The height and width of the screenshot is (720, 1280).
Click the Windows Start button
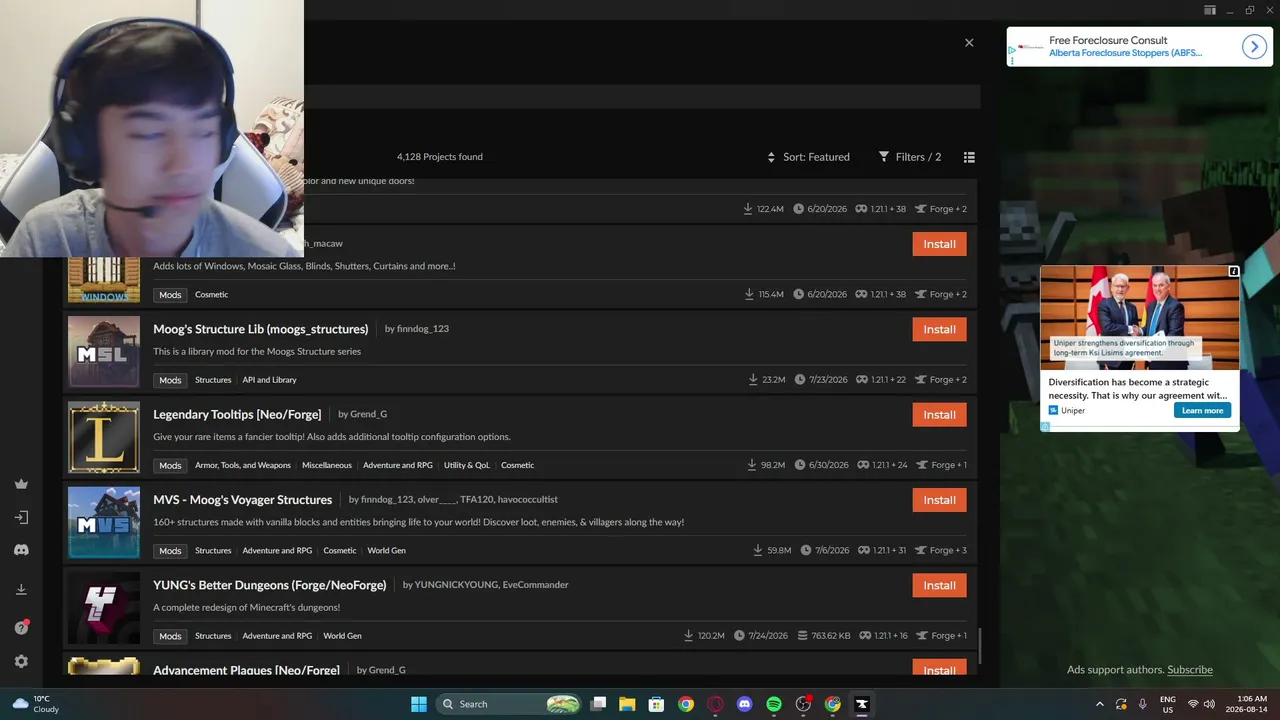(x=419, y=704)
